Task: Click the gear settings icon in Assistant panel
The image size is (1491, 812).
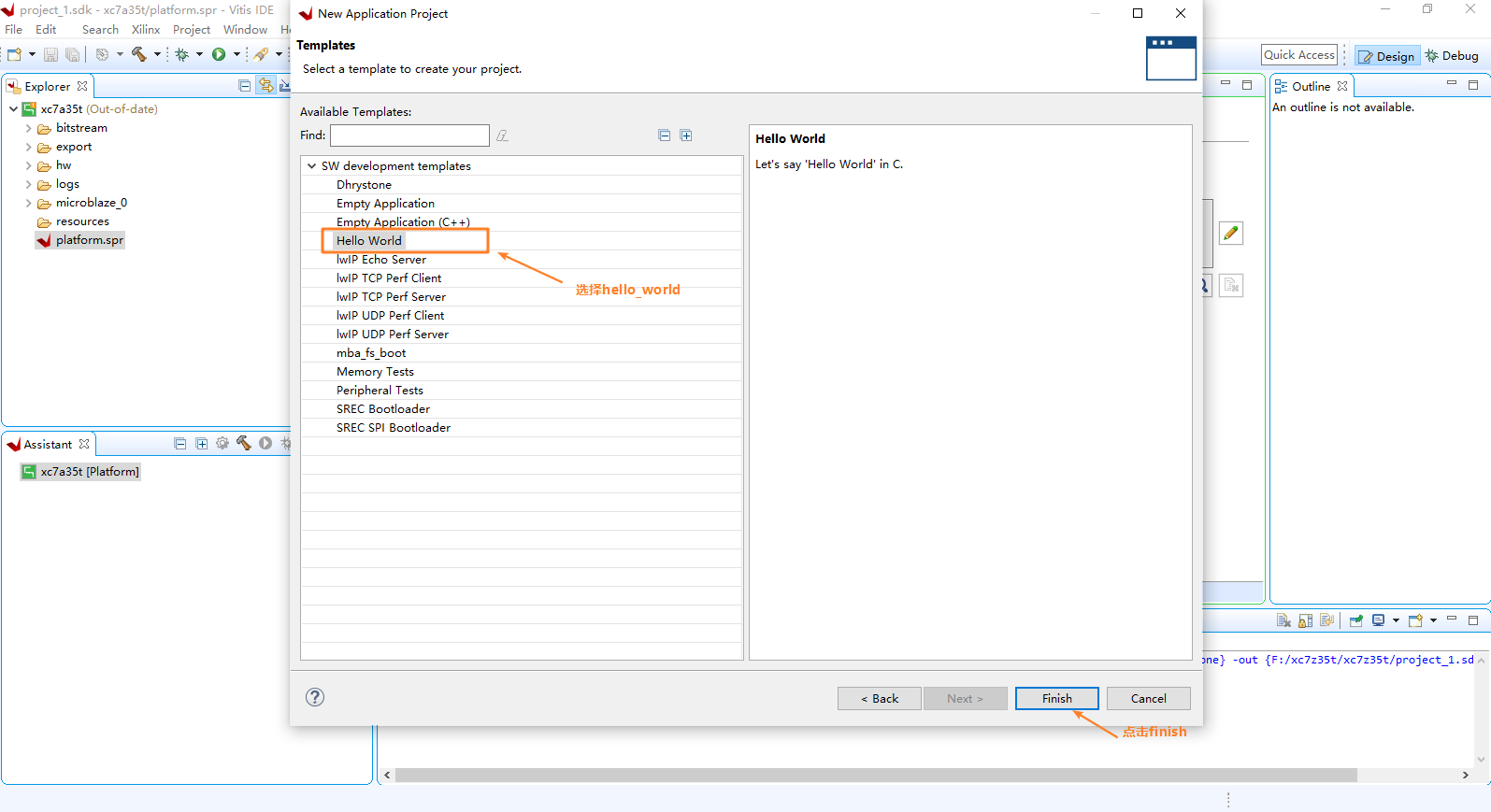Action: [x=222, y=444]
